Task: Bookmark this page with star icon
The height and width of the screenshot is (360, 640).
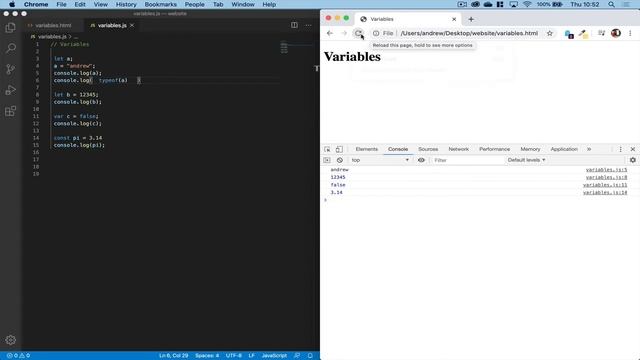Action: click(x=550, y=33)
